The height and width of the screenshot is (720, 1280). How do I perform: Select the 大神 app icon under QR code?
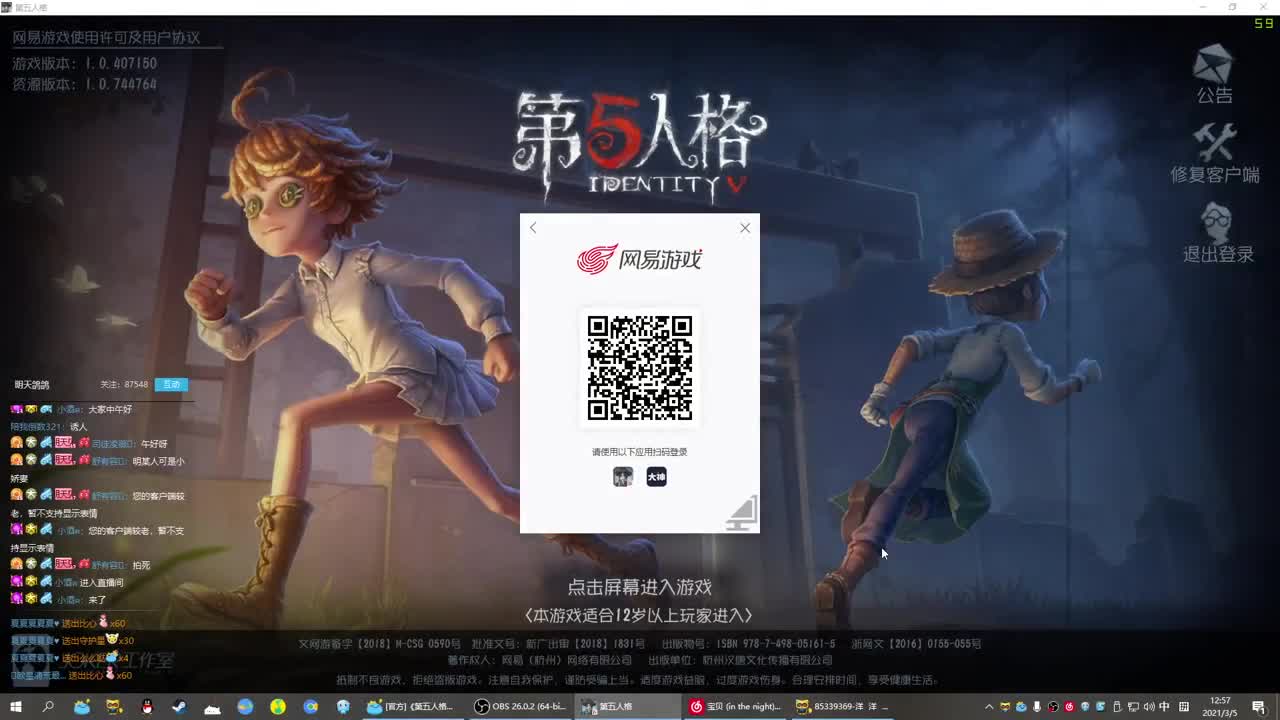tap(656, 477)
